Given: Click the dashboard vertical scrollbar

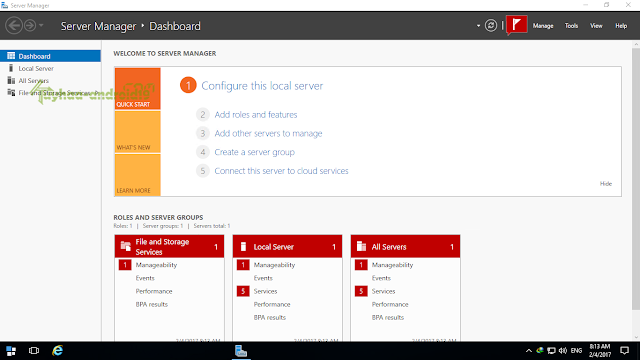Looking at the screenshot, I should [x=636, y=178].
